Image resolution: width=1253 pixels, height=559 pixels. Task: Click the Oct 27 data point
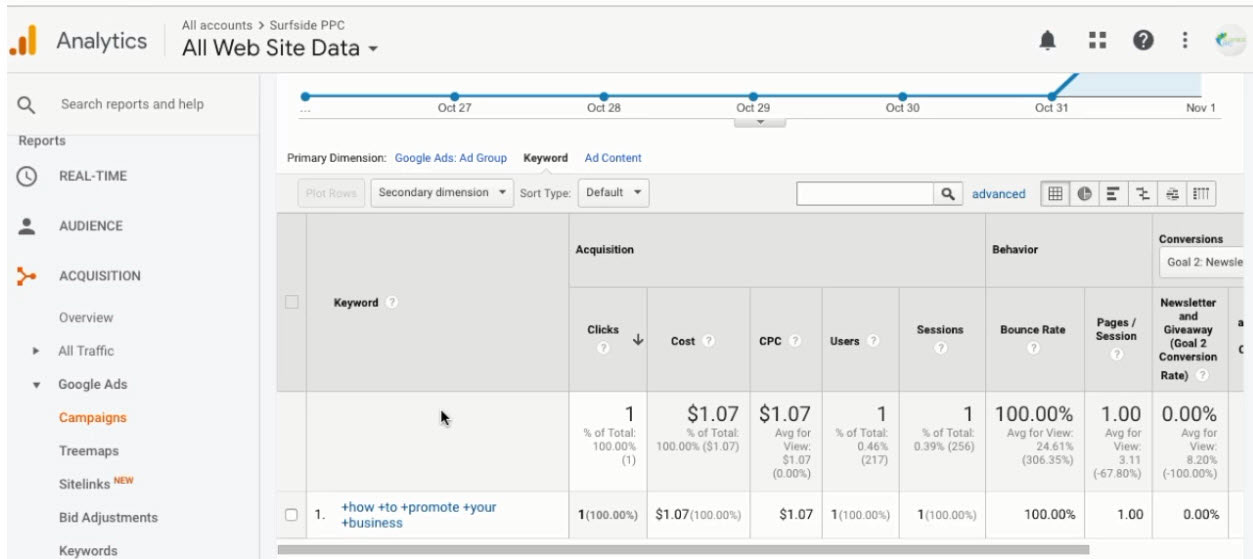tap(455, 96)
